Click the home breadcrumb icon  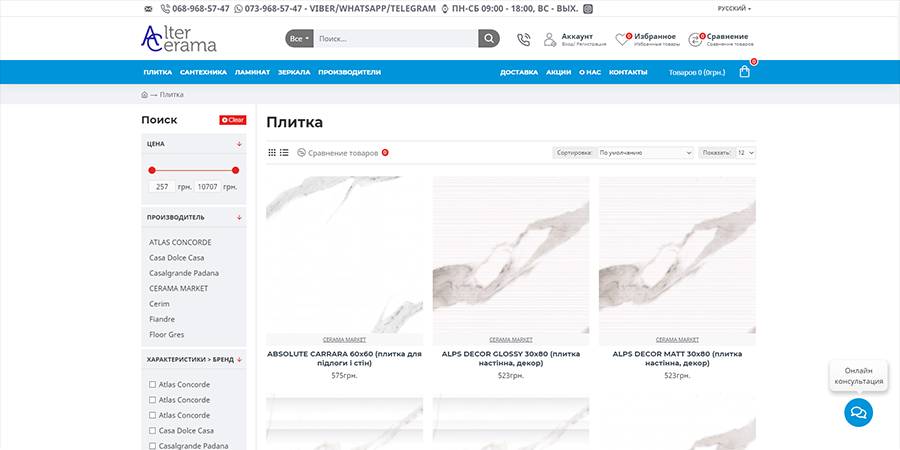point(145,95)
